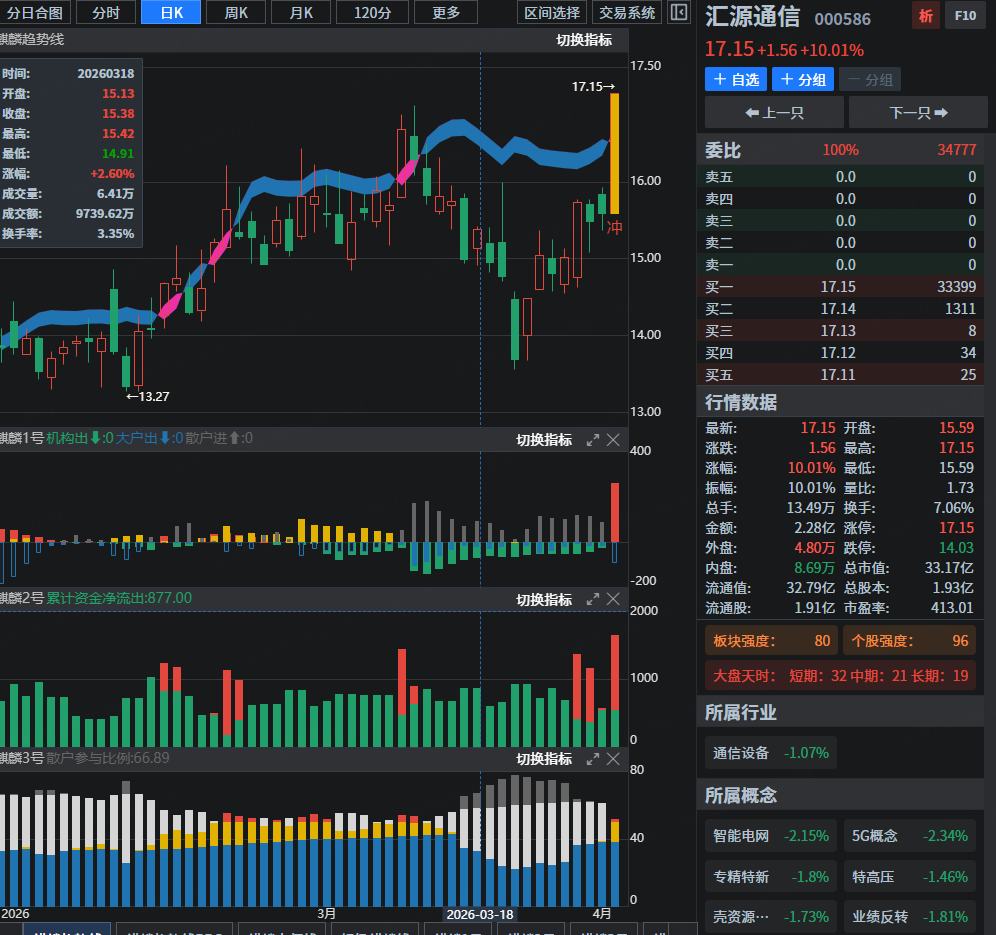The height and width of the screenshot is (935, 996).
Task: Close the 麒麟3号 indicator panel
Action: (613, 759)
